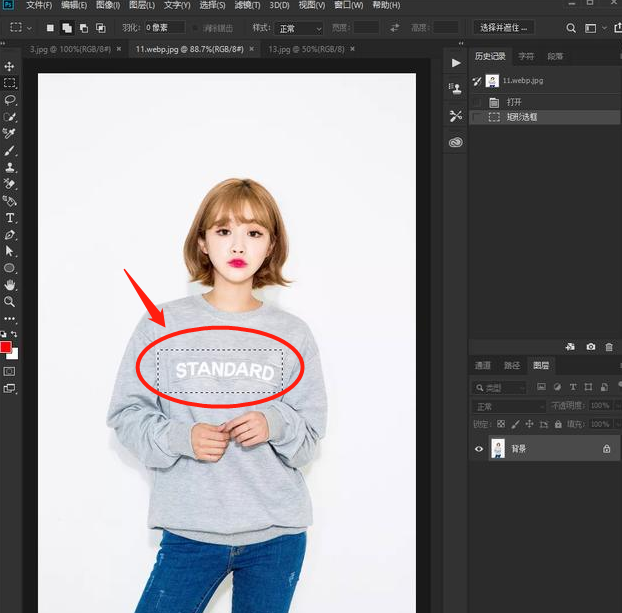Open the Clone Source panel icon

pos(455,88)
